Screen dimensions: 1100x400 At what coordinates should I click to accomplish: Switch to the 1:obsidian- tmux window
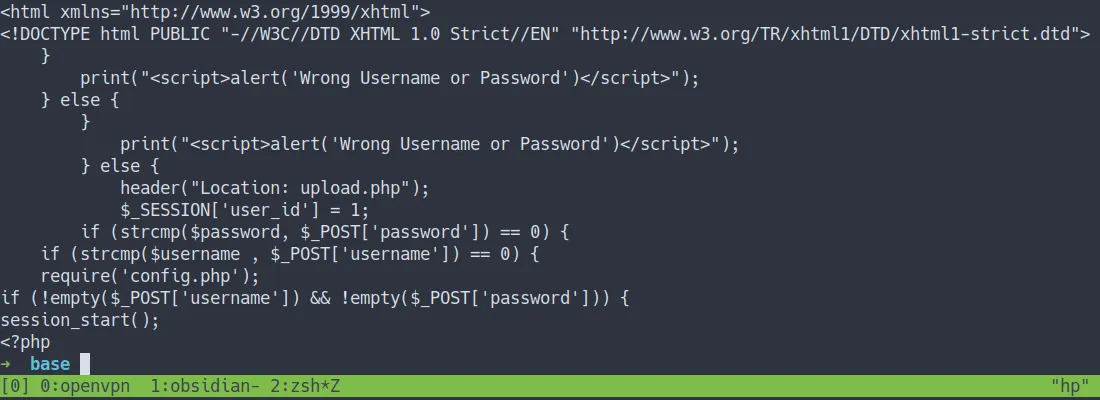pos(200,385)
